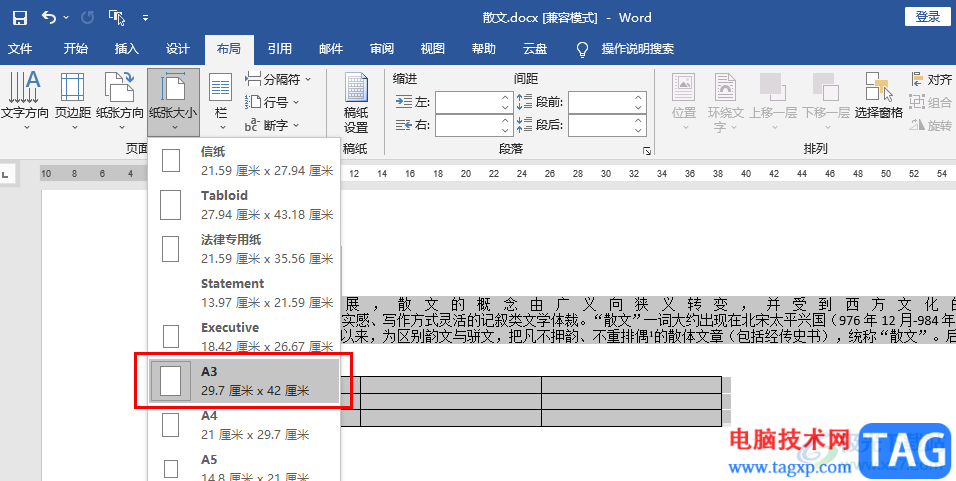Image resolution: width=956 pixels, height=481 pixels.
Task: Open 纸张方向 orientation menu
Action: coord(120,101)
